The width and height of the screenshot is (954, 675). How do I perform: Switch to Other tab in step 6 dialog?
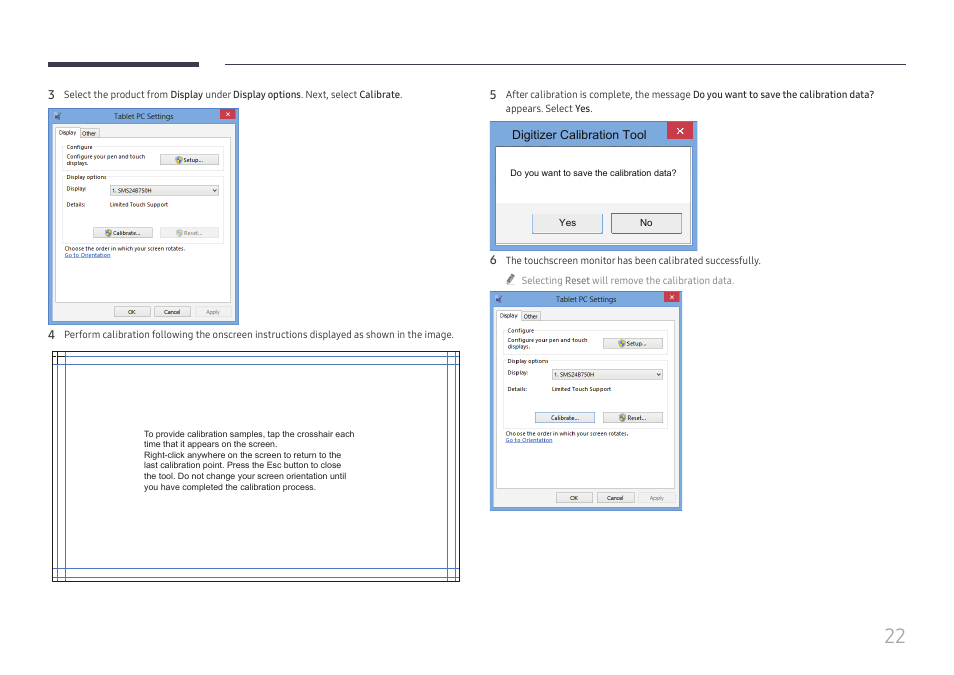[x=531, y=317]
